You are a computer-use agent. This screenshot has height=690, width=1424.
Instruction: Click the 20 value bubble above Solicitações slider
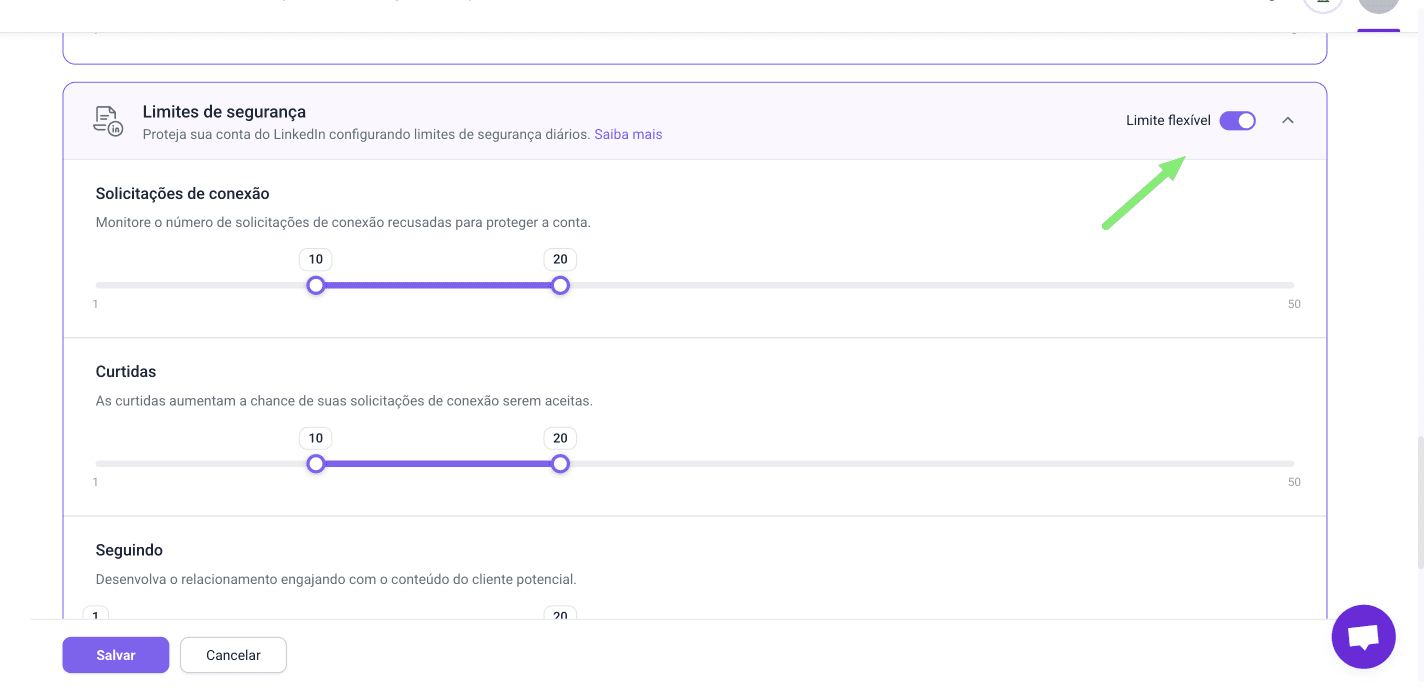point(560,260)
